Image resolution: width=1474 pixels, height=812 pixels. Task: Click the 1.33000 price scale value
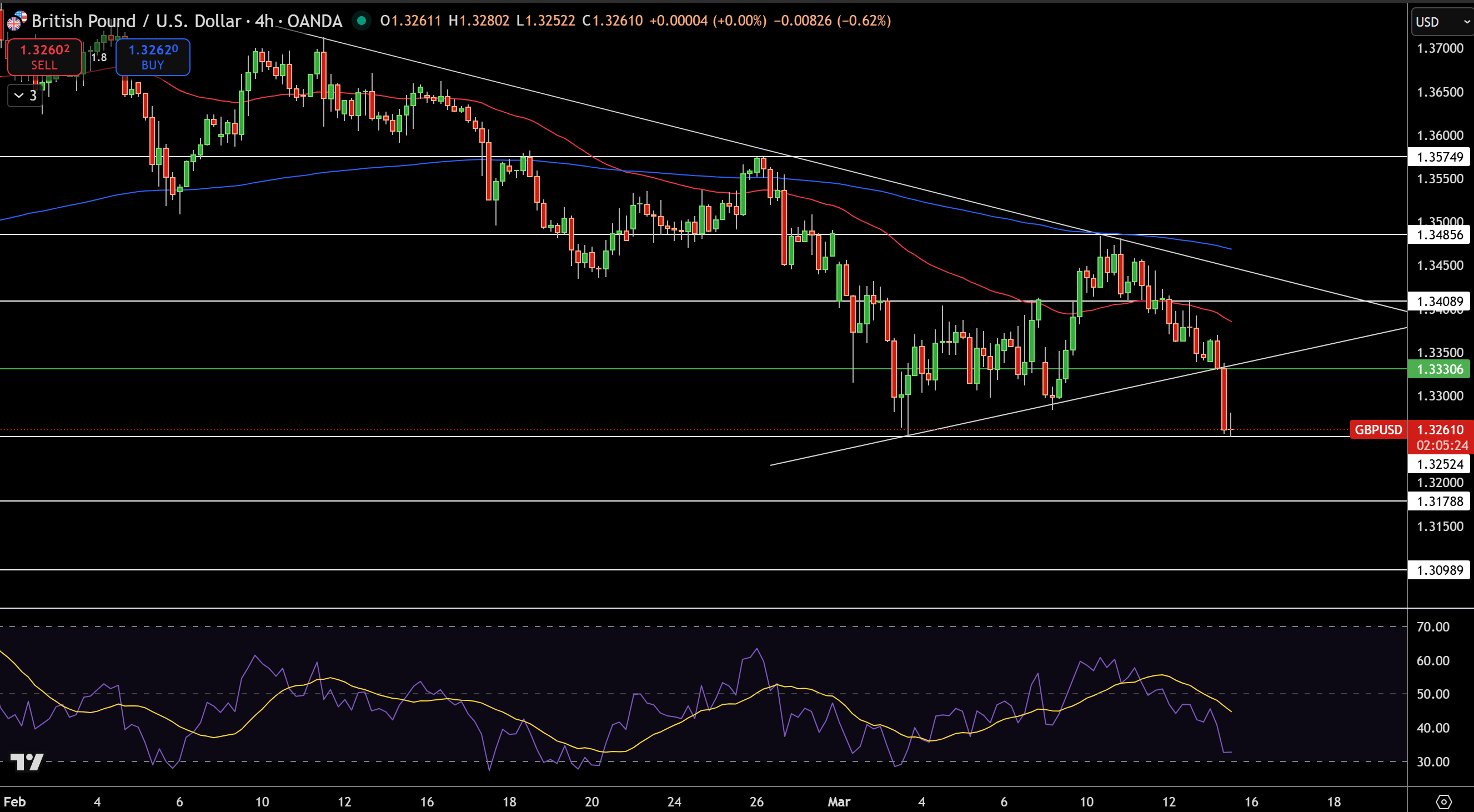coord(1440,396)
